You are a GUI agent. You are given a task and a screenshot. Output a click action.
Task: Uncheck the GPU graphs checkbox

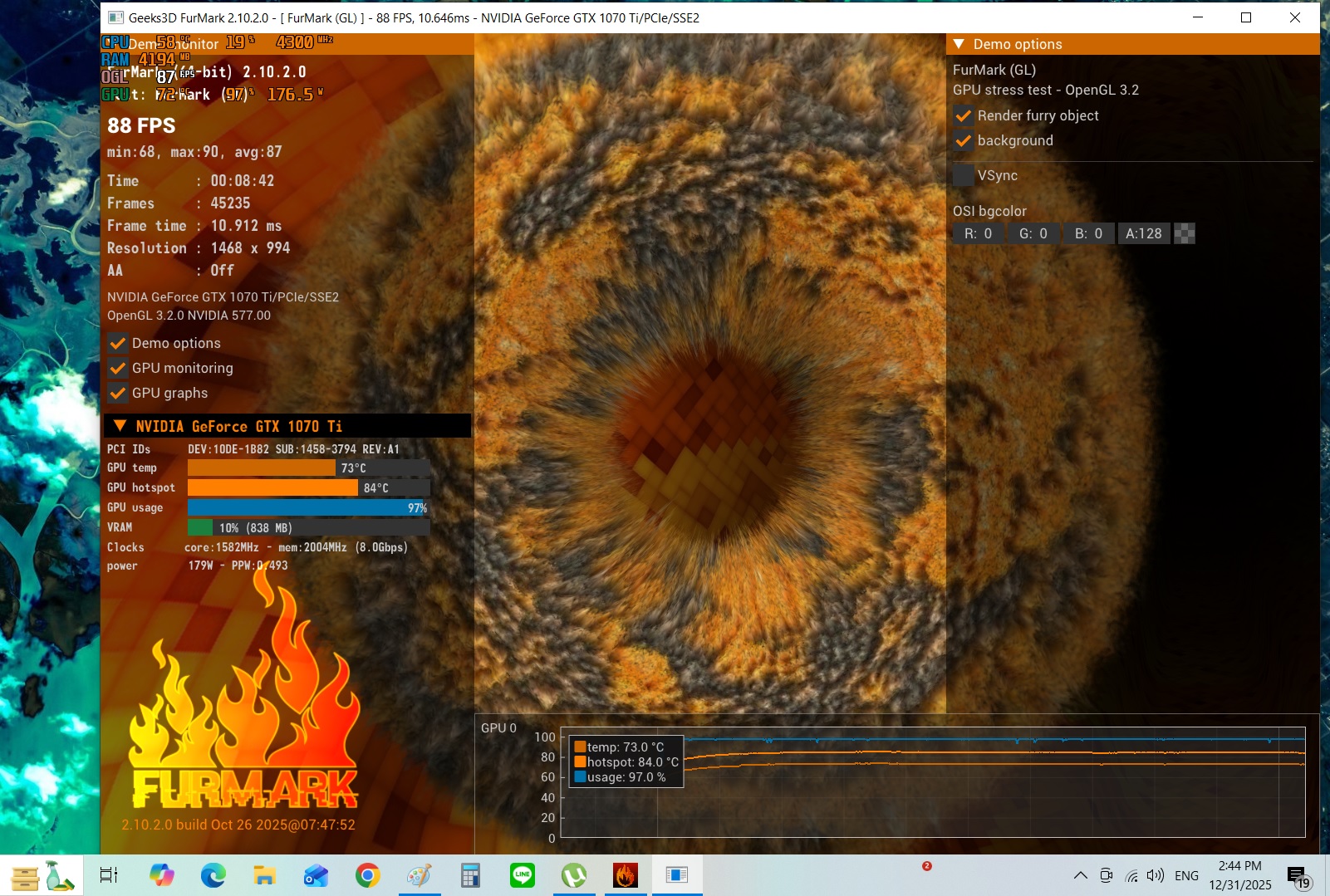118,393
